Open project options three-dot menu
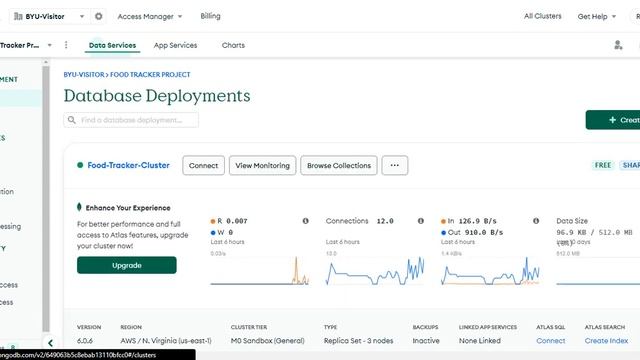640x360 pixels. point(66,45)
